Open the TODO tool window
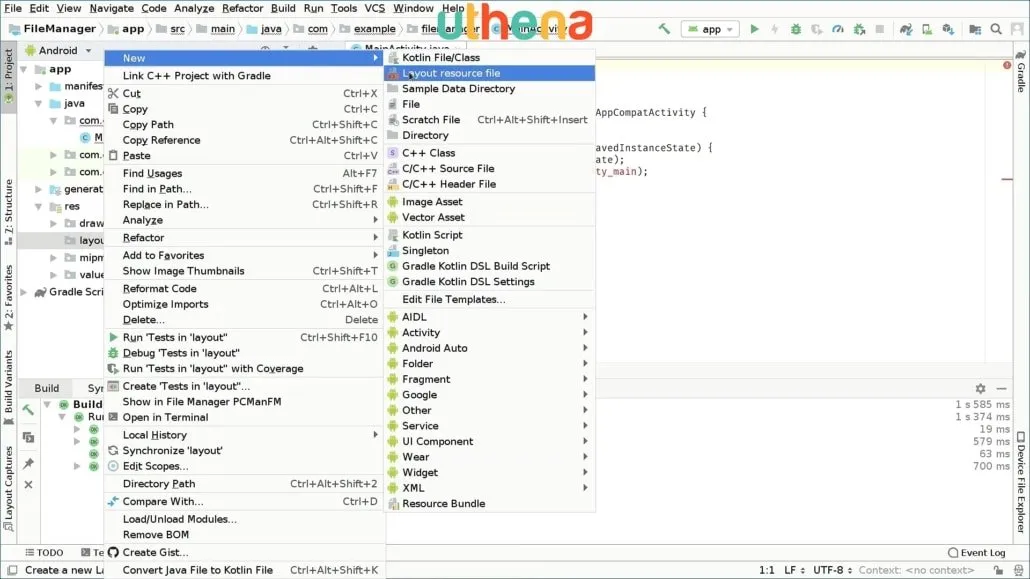The image size is (1030, 579). coord(44,553)
